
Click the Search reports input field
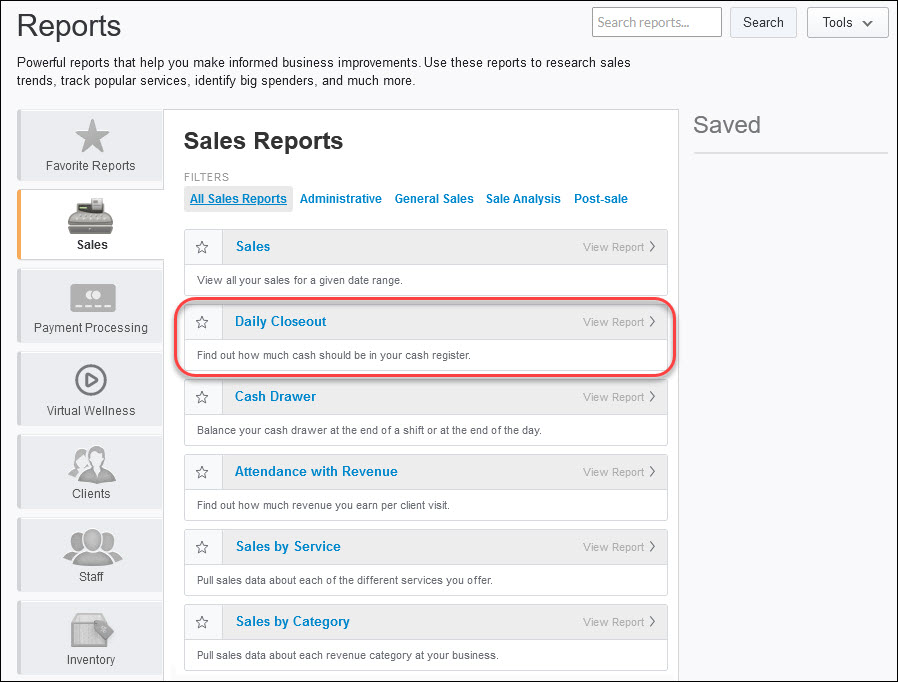click(656, 22)
